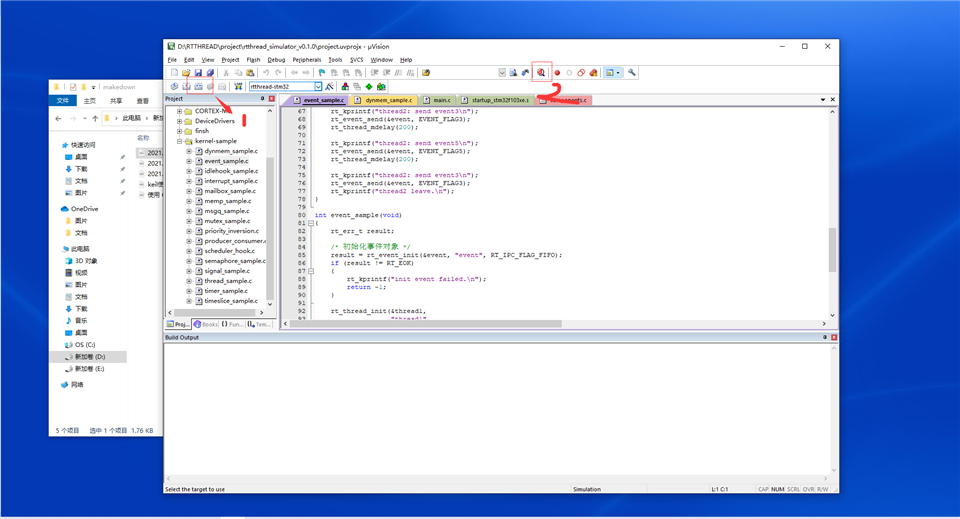Screen dimensions: 960x519
Task: Select thread_sample.c in the Project tree
Action: (x=228, y=281)
